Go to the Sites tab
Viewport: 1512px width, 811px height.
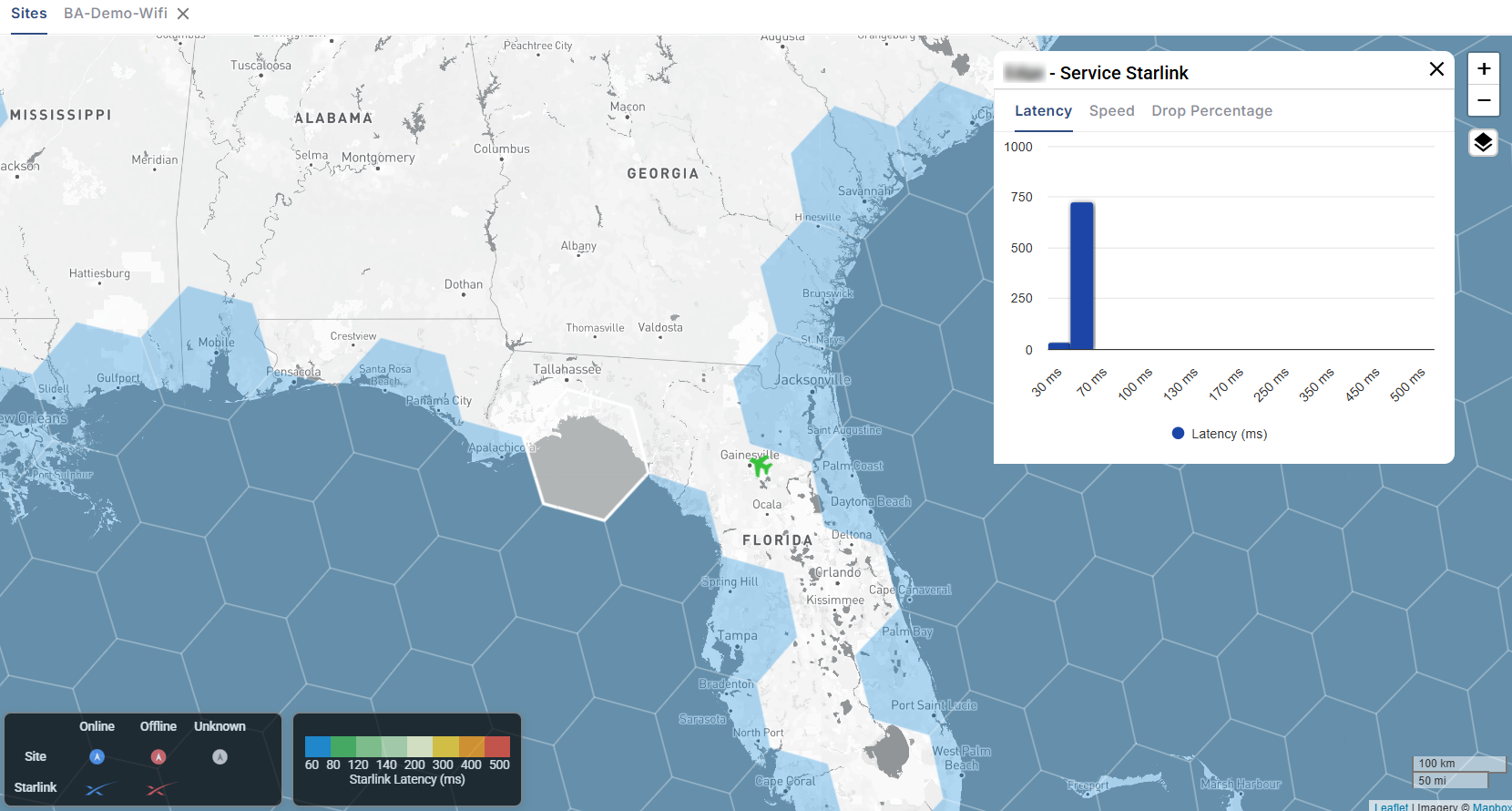coord(29,14)
